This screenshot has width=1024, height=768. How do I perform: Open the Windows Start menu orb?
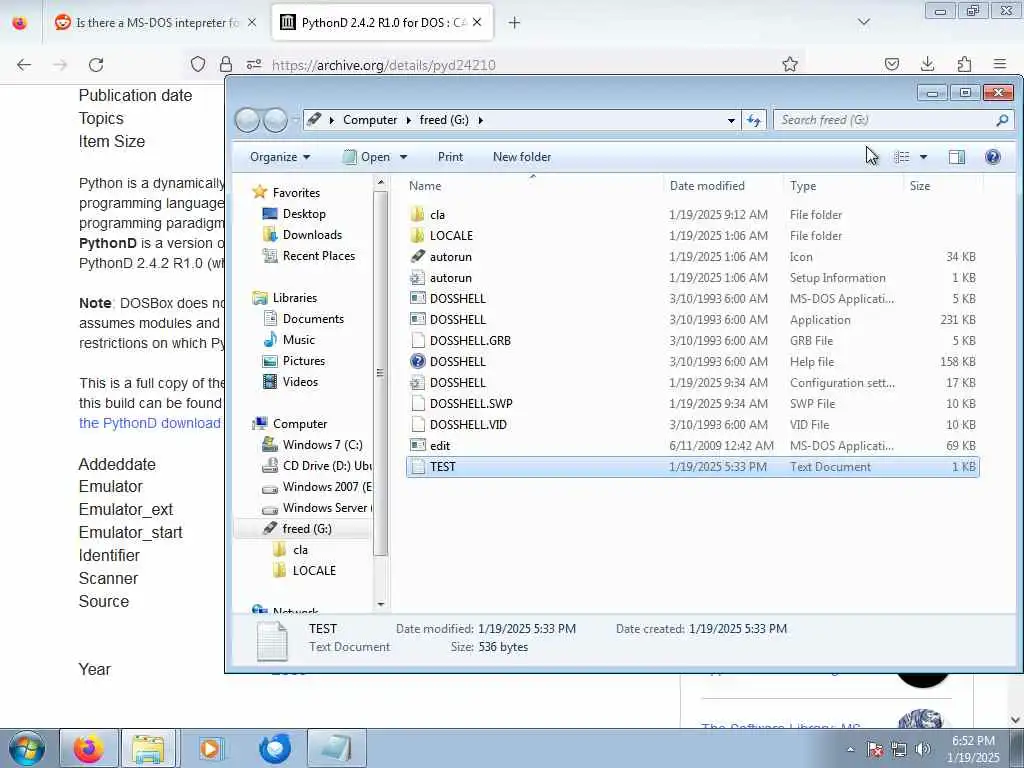pyautogui.click(x=27, y=748)
